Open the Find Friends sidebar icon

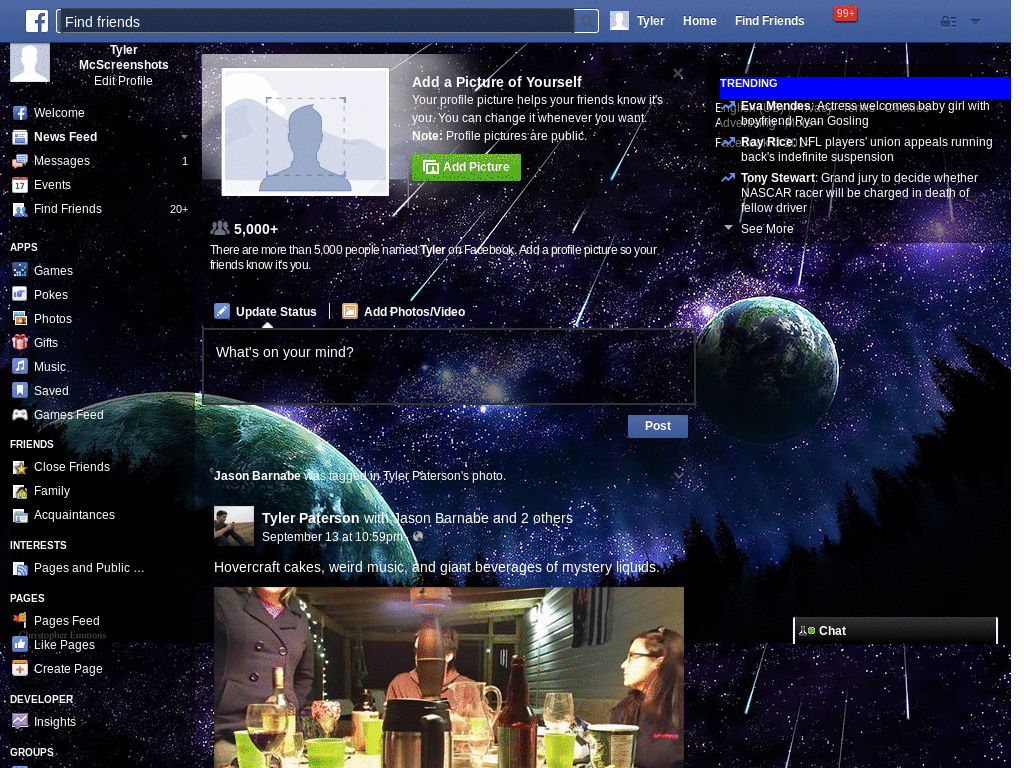pos(20,210)
